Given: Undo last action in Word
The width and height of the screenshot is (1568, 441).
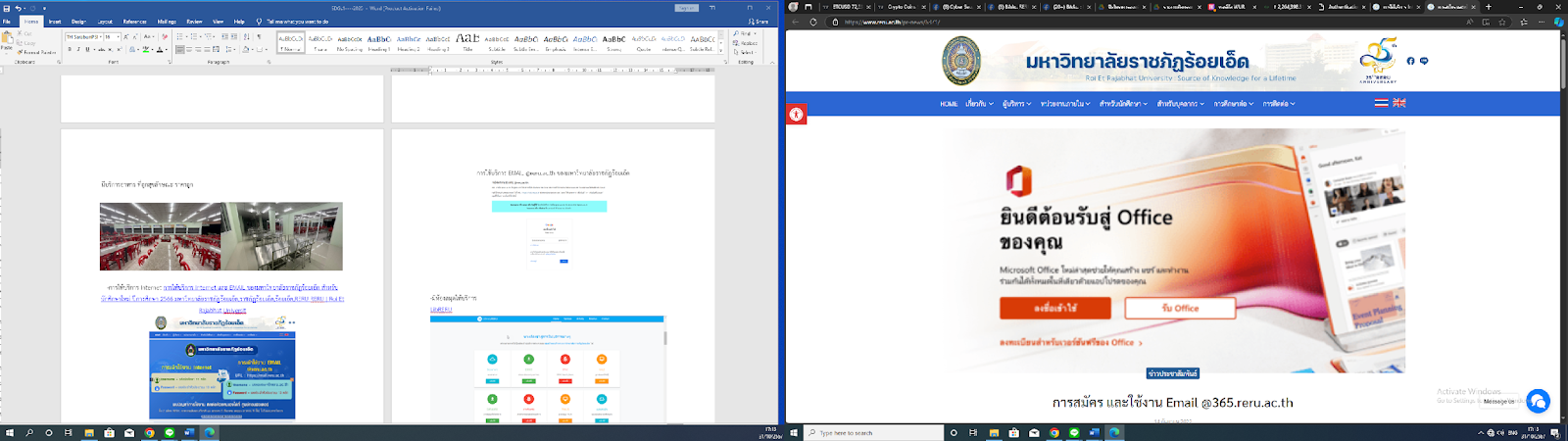Looking at the screenshot, I should pos(18,8).
